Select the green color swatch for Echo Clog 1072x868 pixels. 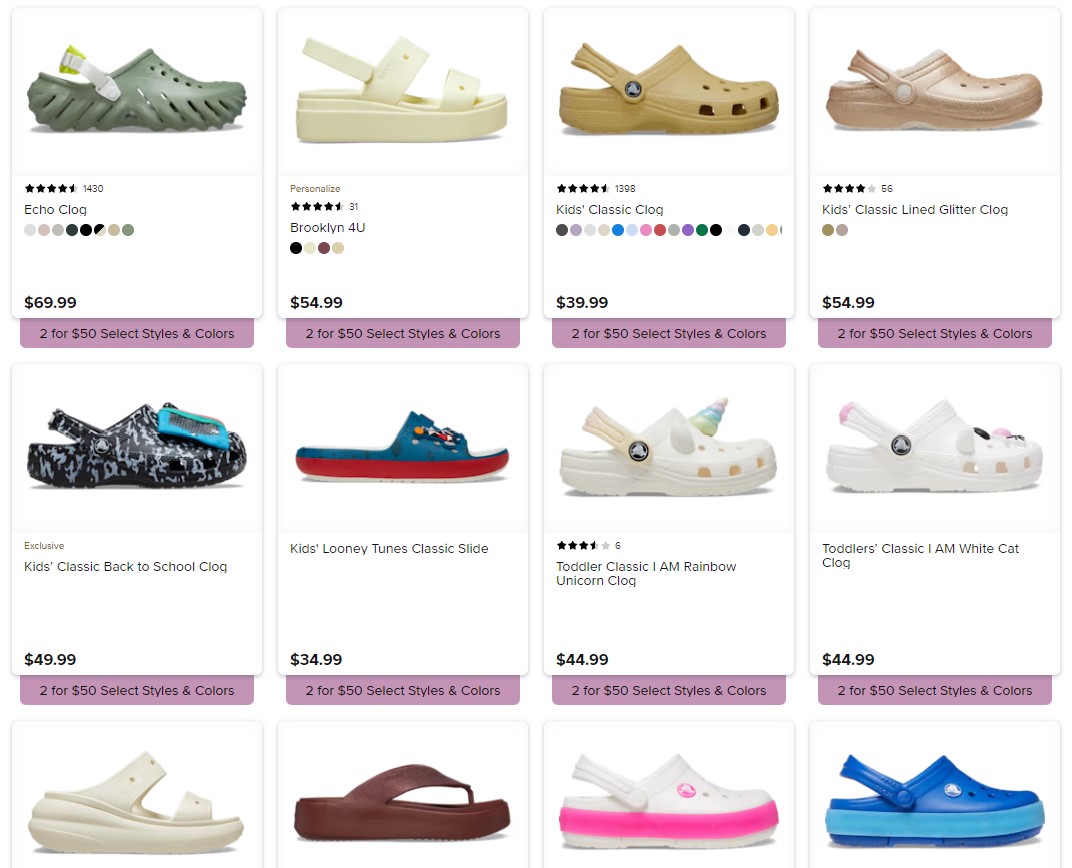tap(128, 230)
